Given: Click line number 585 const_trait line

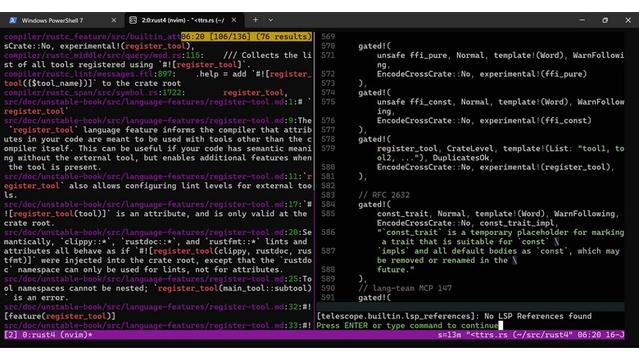Looking at the screenshot, I should pos(328,214).
